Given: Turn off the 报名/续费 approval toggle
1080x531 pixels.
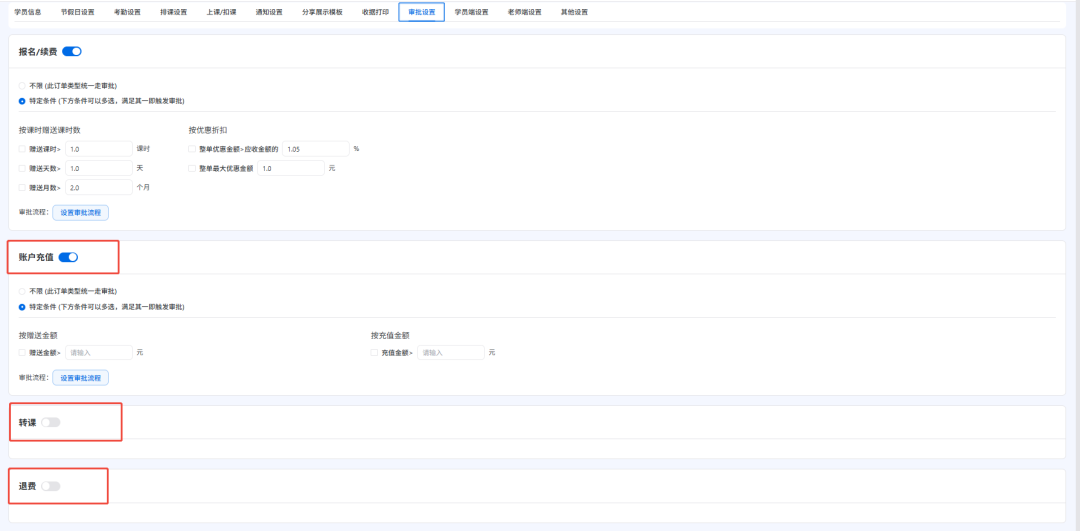Looking at the screenshot, I should pyautogui.click(x=72, y=51).
